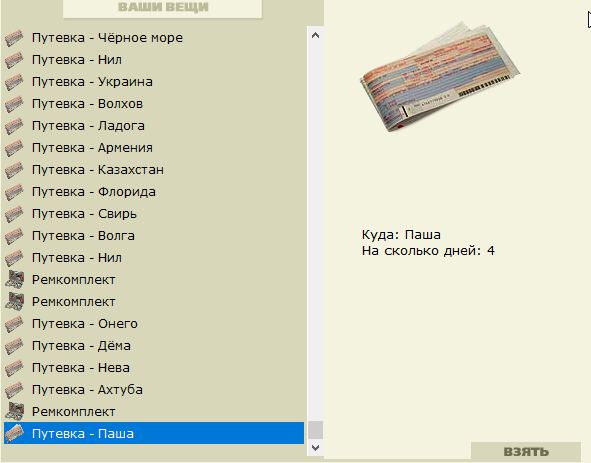Select the Путевка - Украина item
Screen dimensions: 591x463
pyautogui.click(x=154, y=82)
